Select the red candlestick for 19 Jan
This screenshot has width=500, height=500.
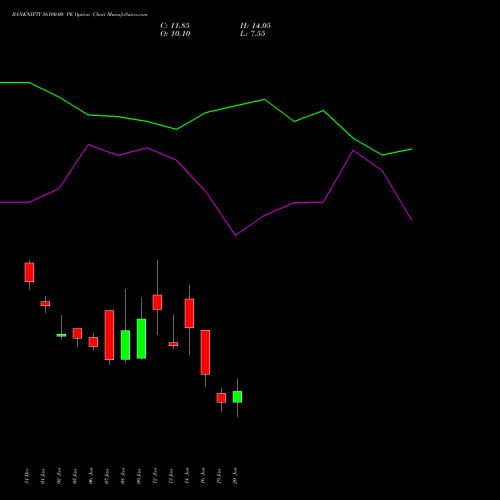click(221, 398)
